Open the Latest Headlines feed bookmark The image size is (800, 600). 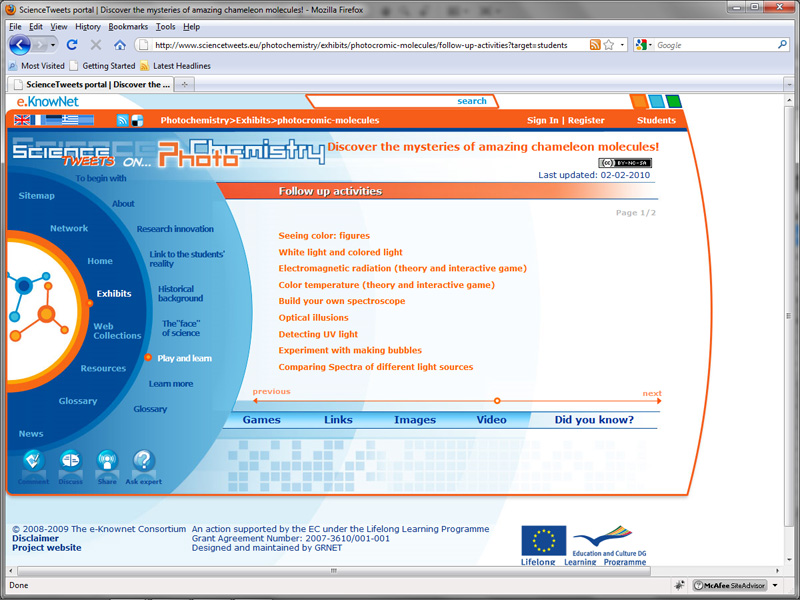[x=175, y=66]
